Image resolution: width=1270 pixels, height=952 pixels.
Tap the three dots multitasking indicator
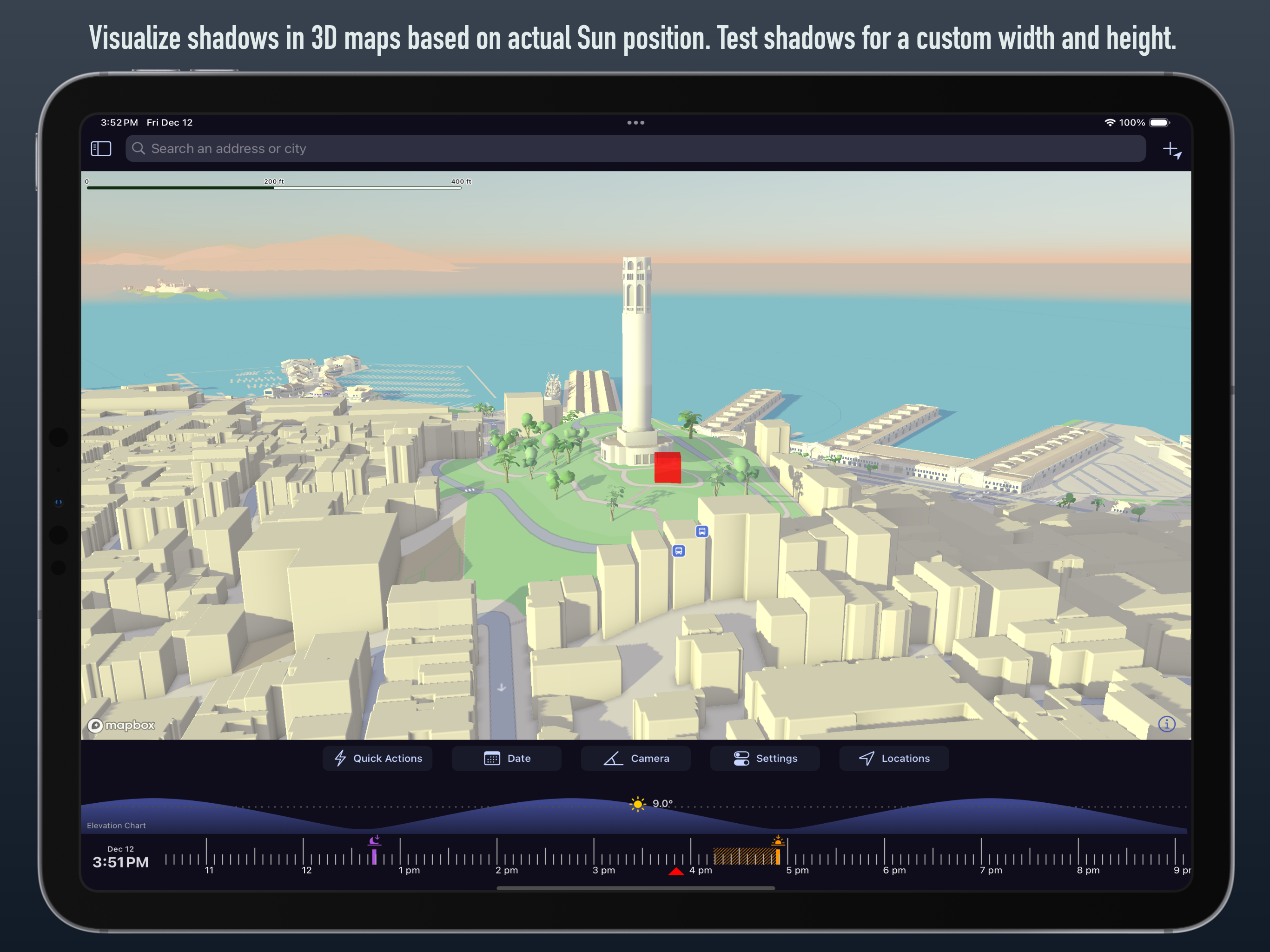635,122
